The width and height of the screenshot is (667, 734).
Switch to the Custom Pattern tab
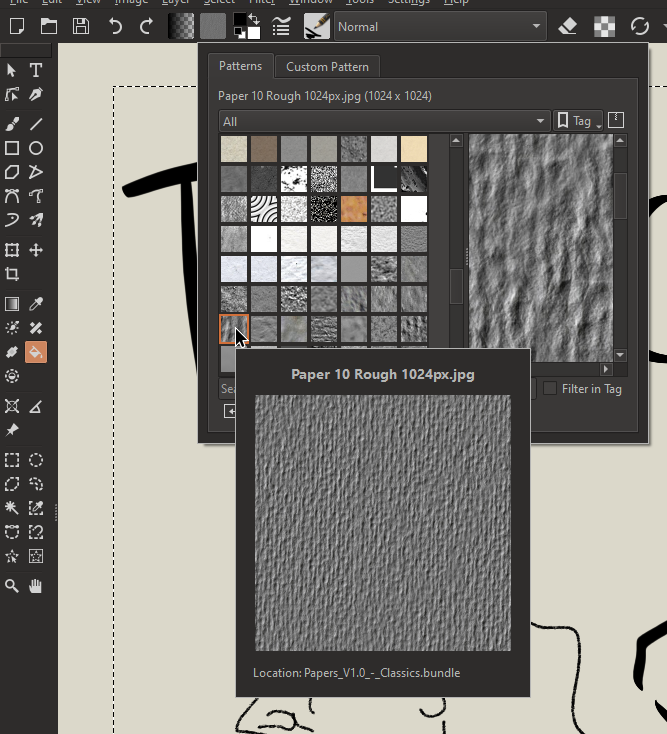(x=327, y=67)
